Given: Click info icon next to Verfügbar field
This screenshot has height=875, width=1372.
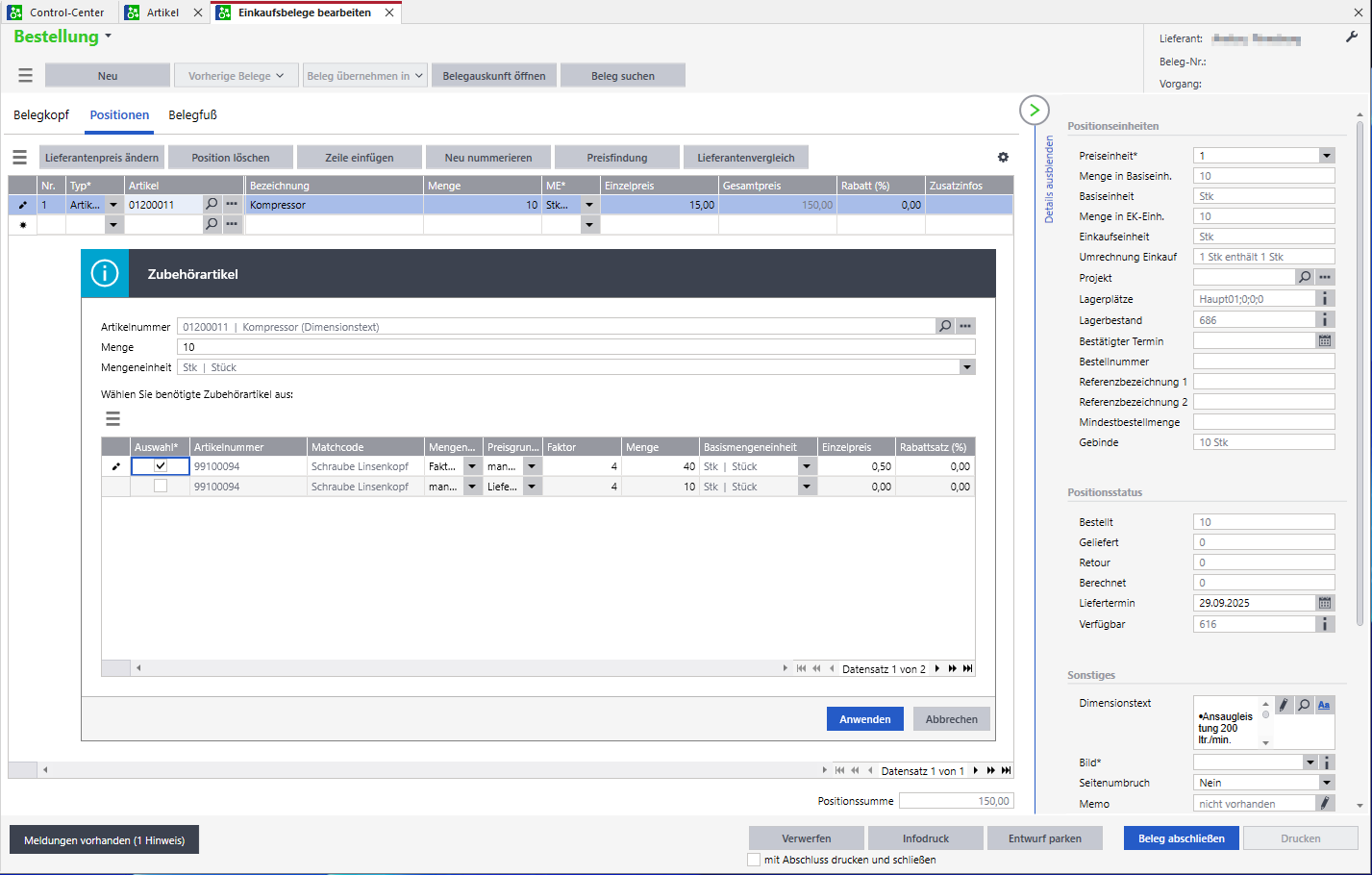Looking at the screenshot, I should click(1325, 624).
